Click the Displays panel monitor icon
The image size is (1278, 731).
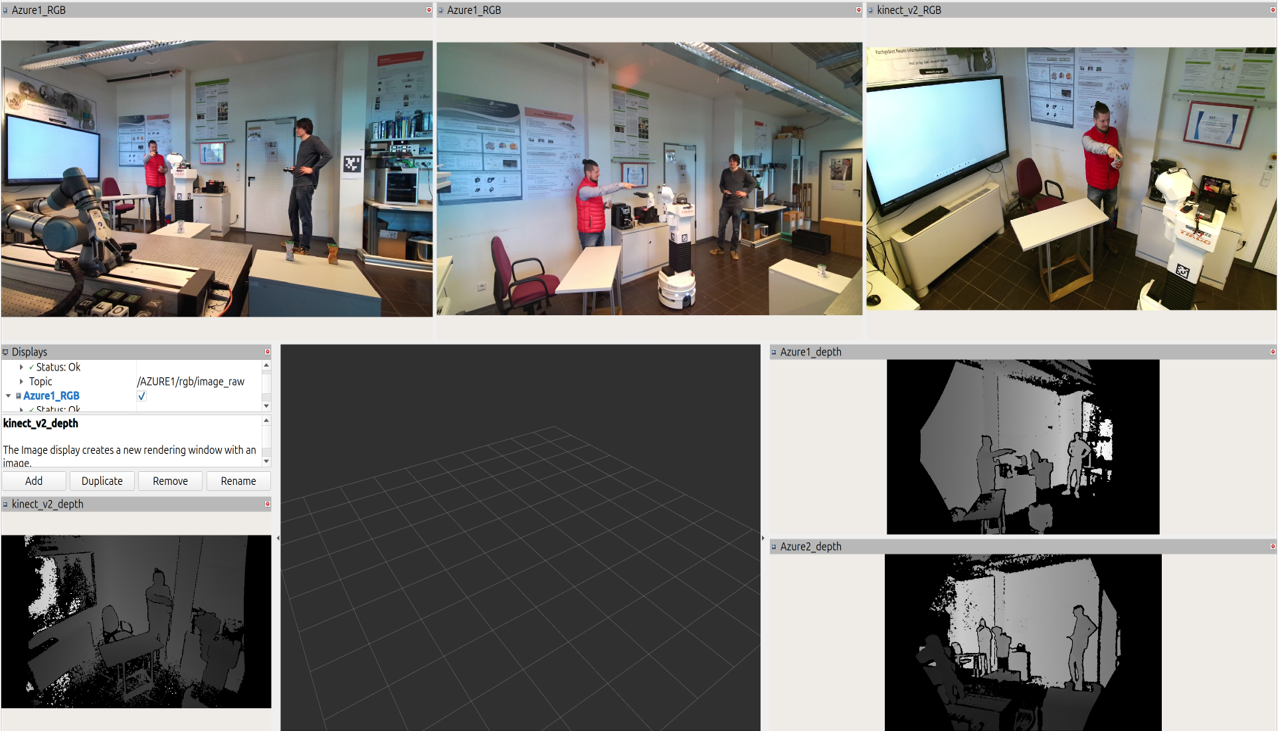pos(5,352)
